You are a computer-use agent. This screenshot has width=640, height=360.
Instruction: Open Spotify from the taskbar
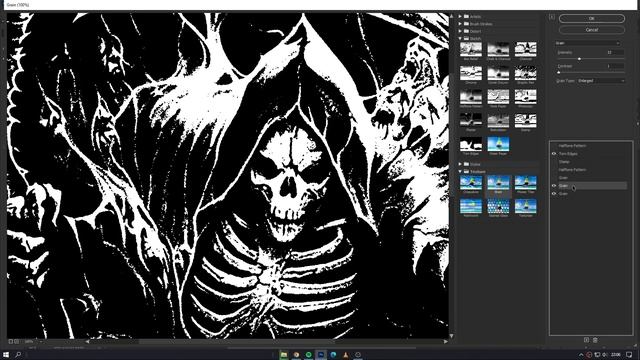309,355
